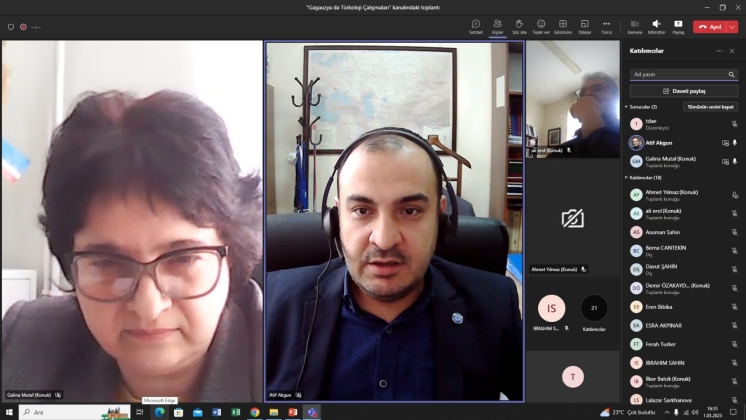Viewport: 746px width, 420px height.
Task: Toggle the Kamera on or off
Action: (x=635, y=25)
